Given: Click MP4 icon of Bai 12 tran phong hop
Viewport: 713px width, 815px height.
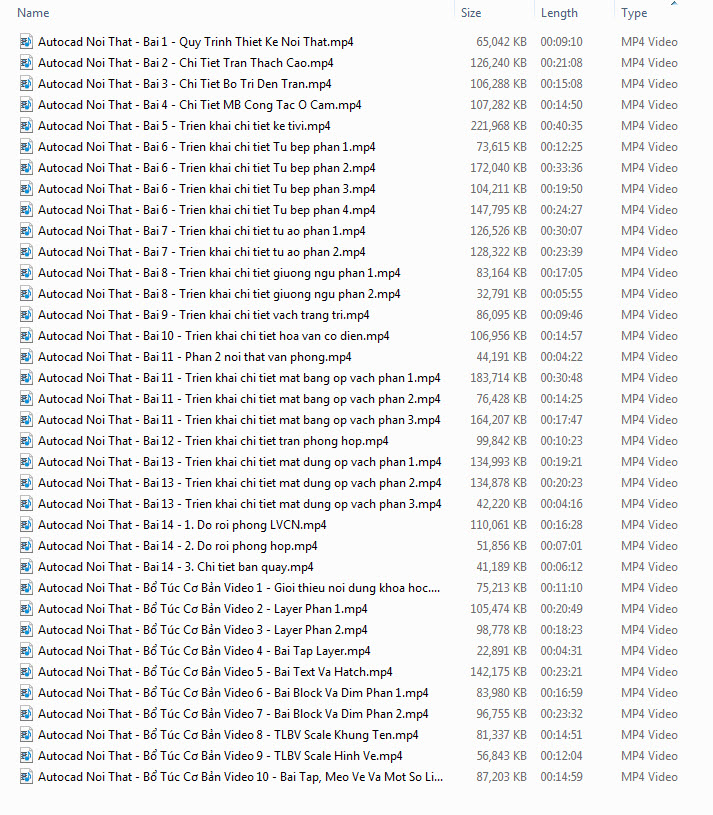Looking at the screenshot, I should coord(26,441).
